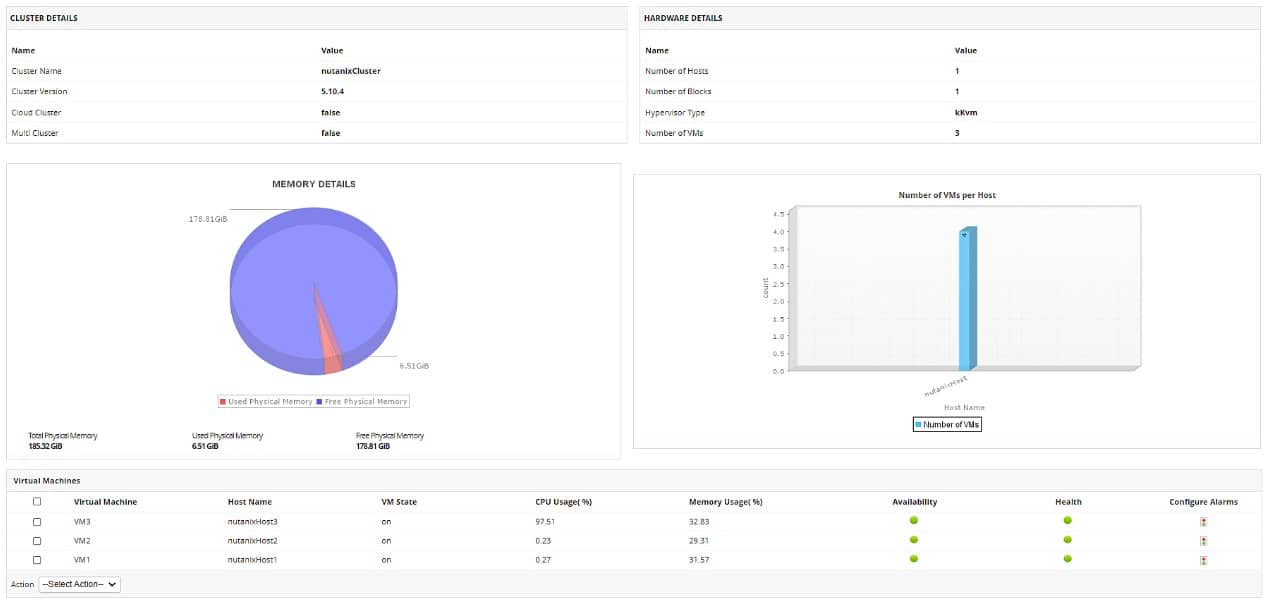Viewport: 1271px width, 601px height.
Task: Select the Cloud Cluster row label
Action: click(36, 112)
